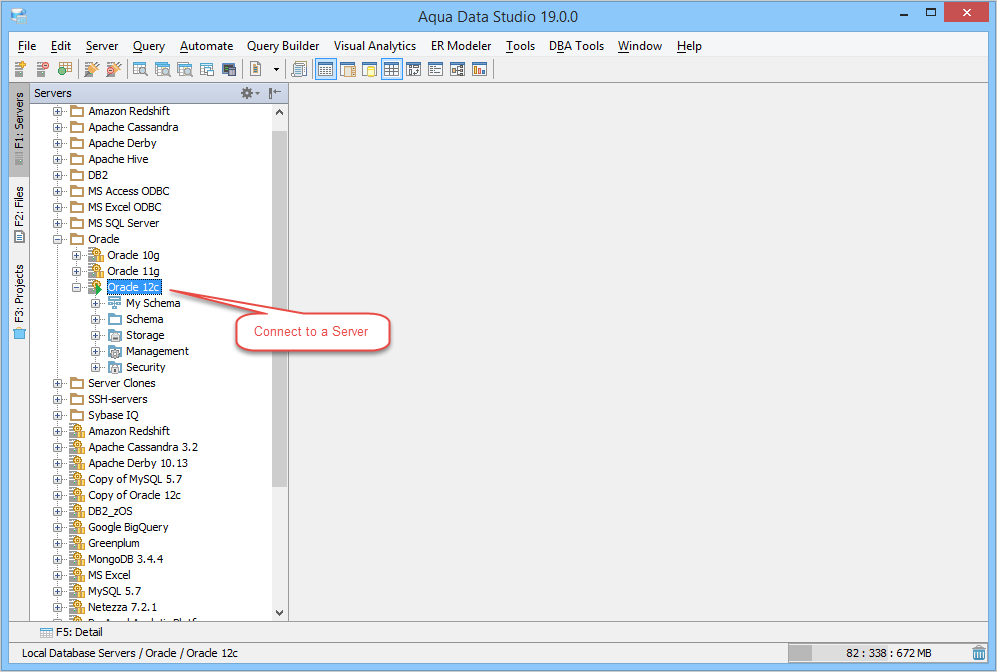997x672 pixels.
Task: Click the DB2_zOS server icon
Action: 77,511
